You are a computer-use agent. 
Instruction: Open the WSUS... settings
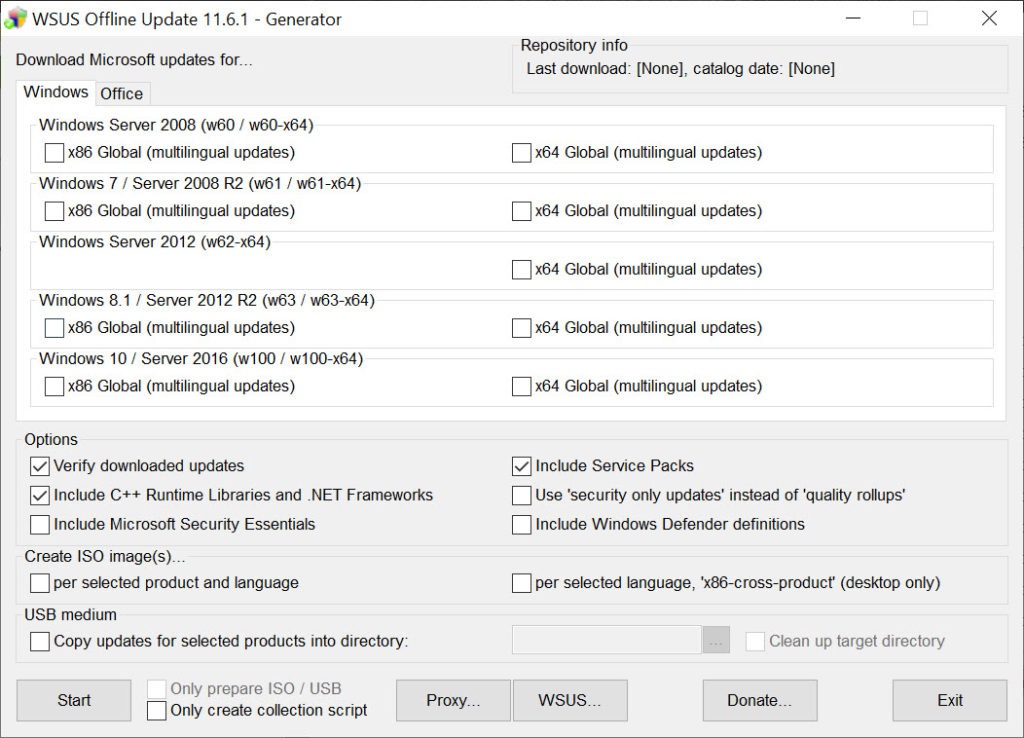pos(570,700)
